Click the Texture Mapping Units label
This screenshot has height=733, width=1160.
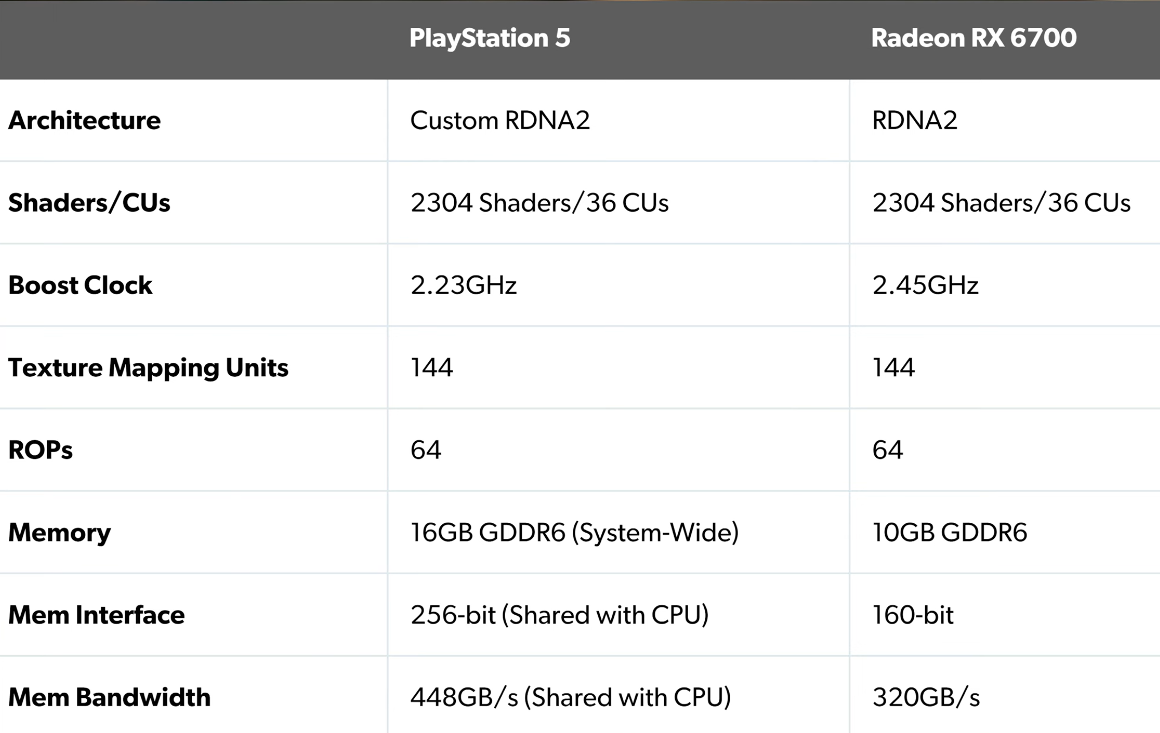[x=148, y=368]
